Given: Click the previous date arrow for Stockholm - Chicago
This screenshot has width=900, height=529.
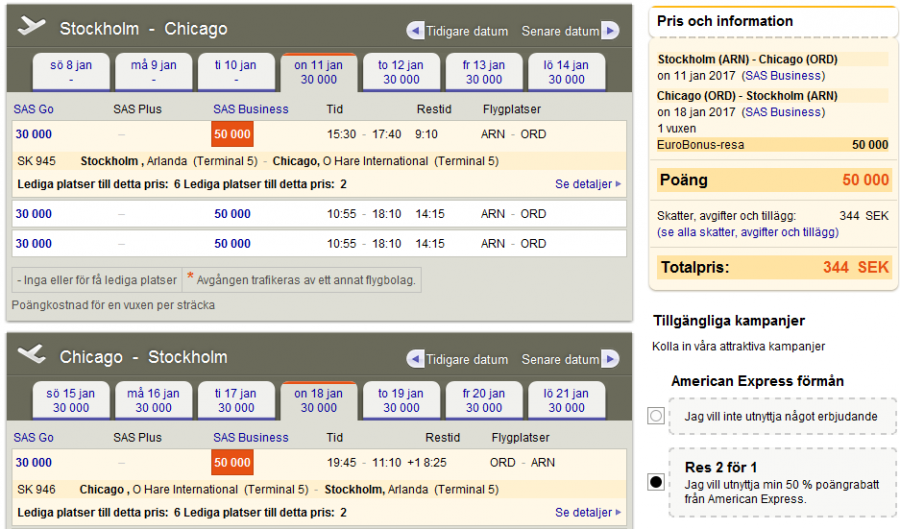Looking at the screenshot, I should pyautogui.click(x=416, y=31).
